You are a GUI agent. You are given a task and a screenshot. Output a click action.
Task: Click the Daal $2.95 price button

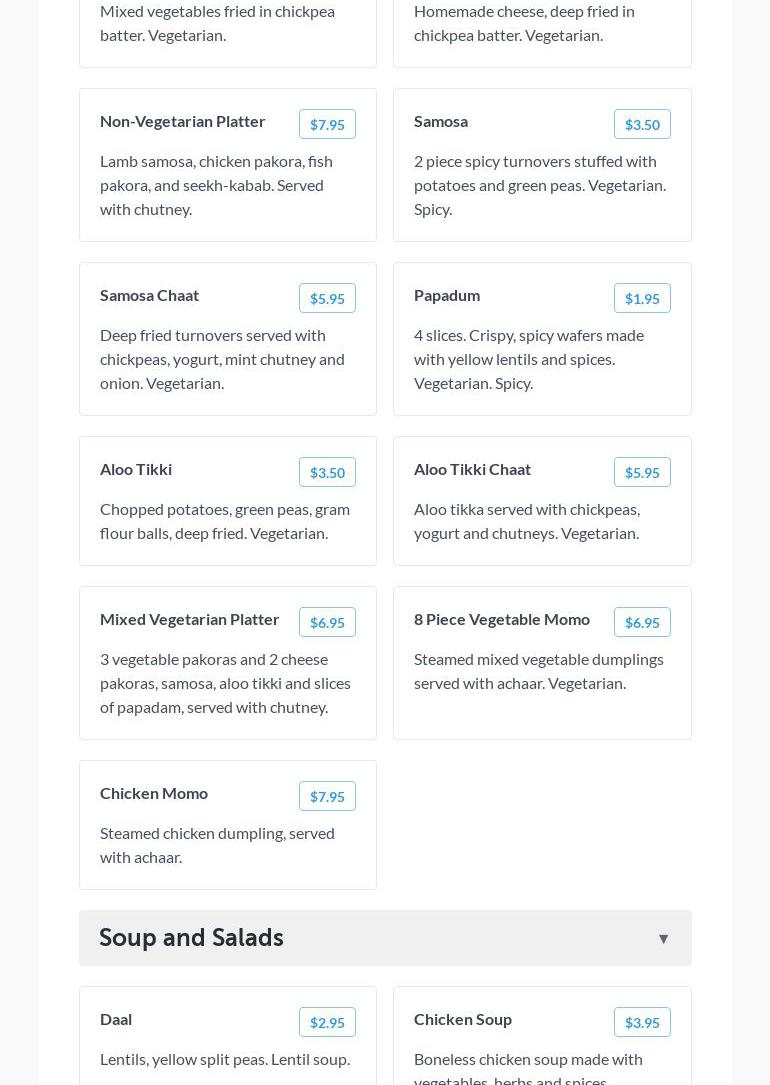[x=327, y=1022]
